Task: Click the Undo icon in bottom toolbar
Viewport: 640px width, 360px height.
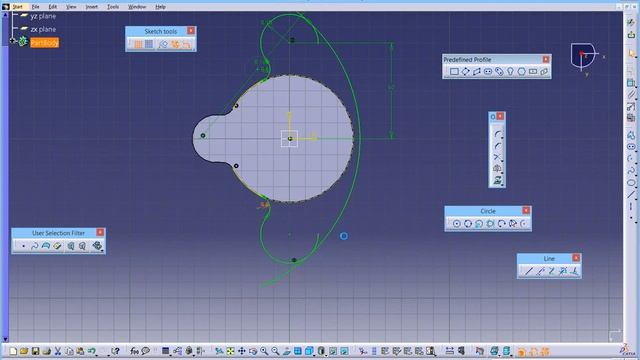Action: point(91,351)
